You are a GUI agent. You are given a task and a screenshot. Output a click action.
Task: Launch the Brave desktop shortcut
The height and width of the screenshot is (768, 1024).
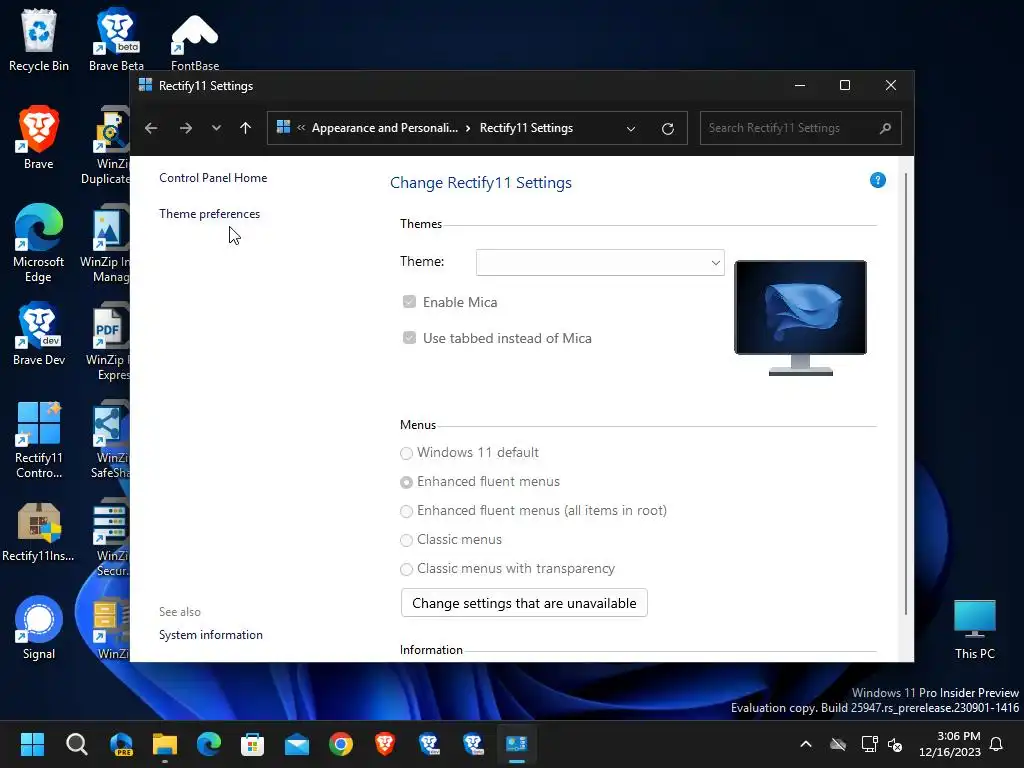click(x=39, y=137)
